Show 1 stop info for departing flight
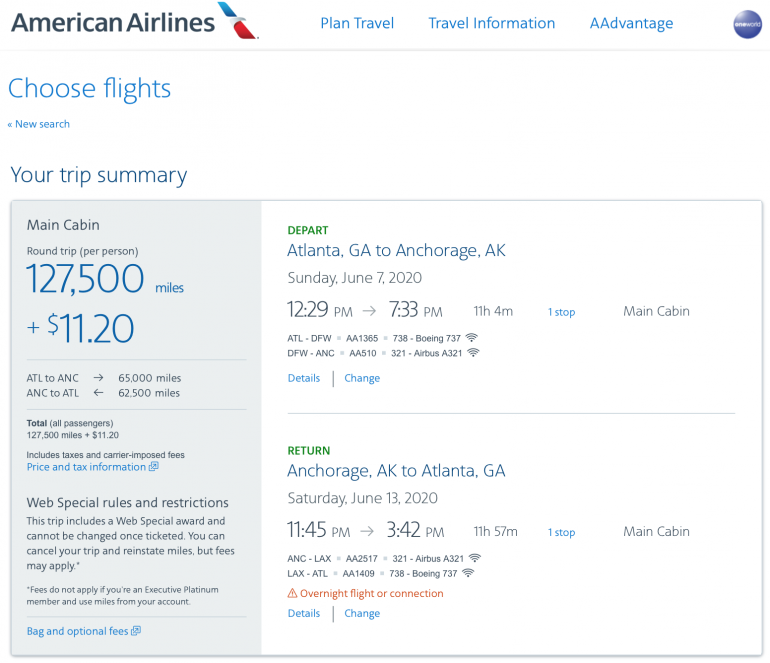 click(x=561, y=312)
